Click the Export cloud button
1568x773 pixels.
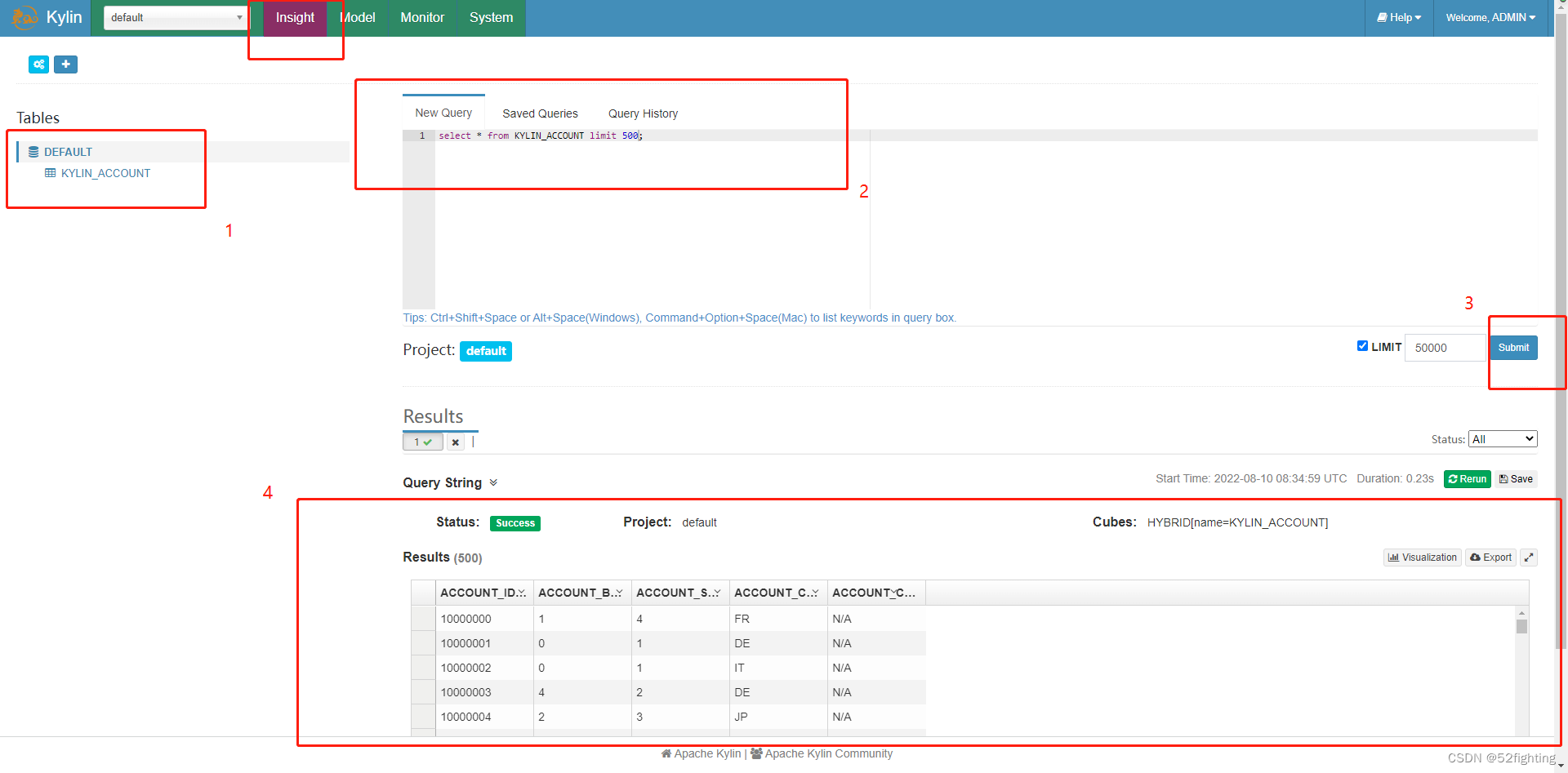pyautogui.click(x=1490, y=558)
